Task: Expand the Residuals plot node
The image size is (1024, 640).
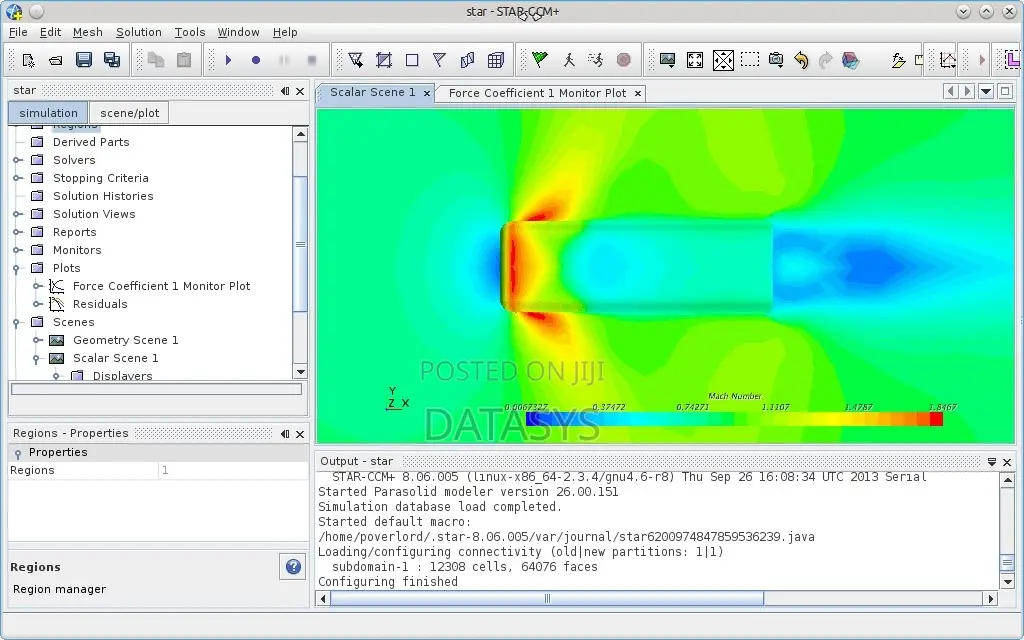Action: pyautogui.click(x=38, y=304)
